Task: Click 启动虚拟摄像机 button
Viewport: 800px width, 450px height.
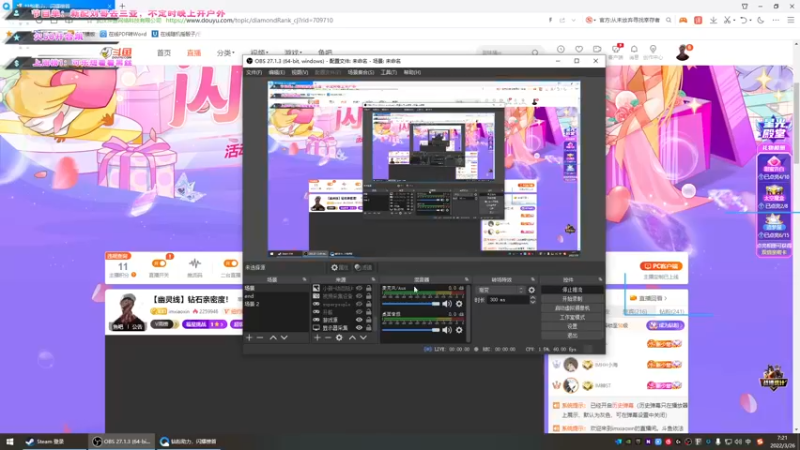Action: tap(572, 308)
